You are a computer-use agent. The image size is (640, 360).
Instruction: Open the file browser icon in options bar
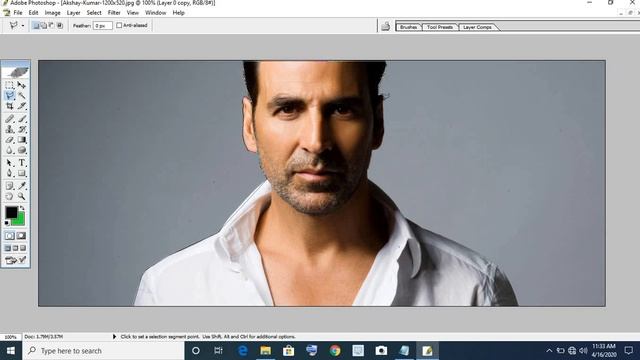(385, 27)
